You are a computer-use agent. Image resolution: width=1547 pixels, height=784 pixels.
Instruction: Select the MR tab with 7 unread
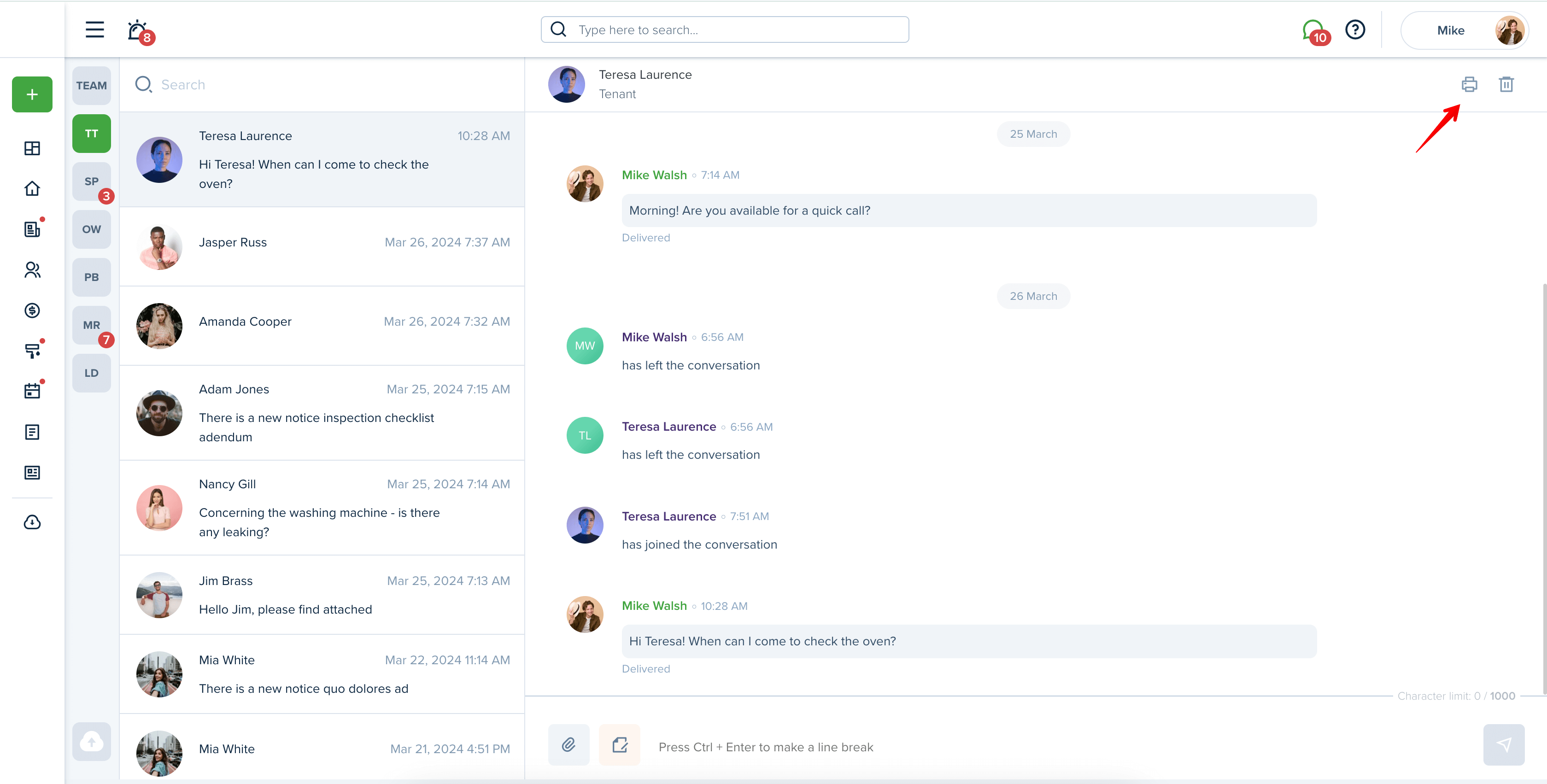coord(91,325)
